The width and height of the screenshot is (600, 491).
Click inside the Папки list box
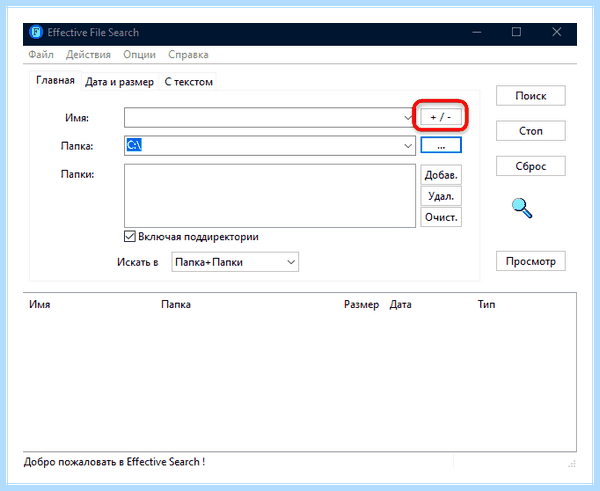pyautogui.click(x=270, y=196)
